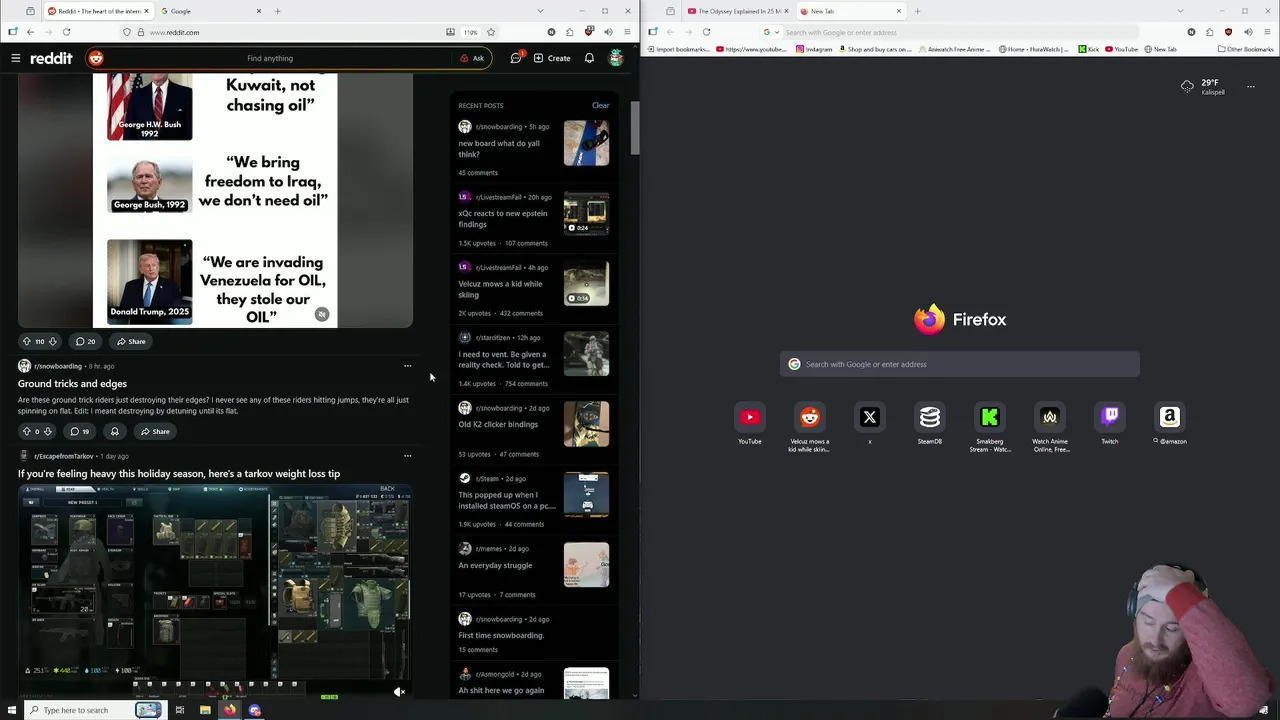Image resolution: width=1280 pixels, height=720 pixels.
Task: Upvote the post with 110 score
Action: pyautogui.click(x=27, y=341)
